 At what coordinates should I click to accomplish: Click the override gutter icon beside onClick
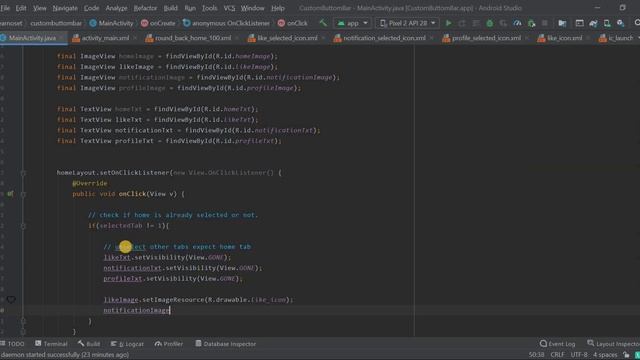pyautogui.click(x=10, y=194)
